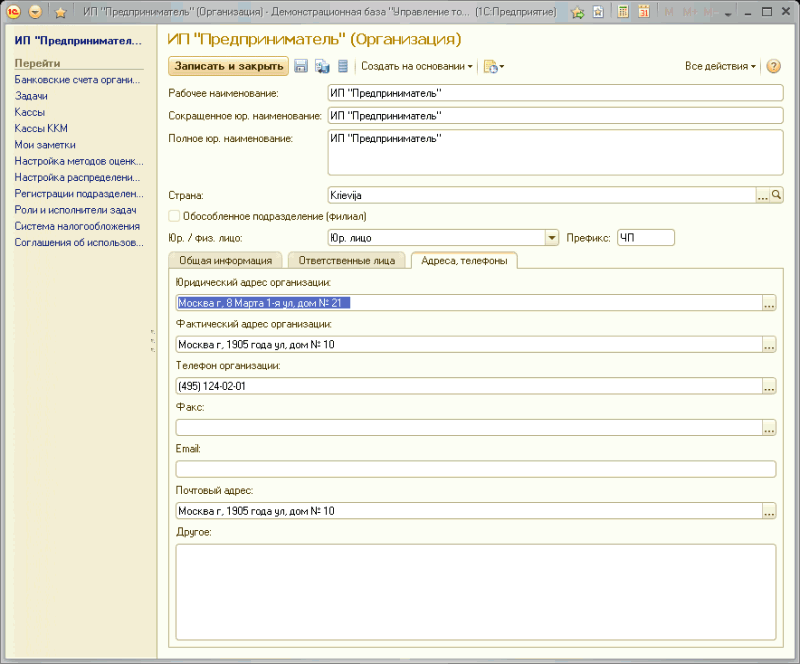Click ellipsis button of Юридический адрес field
This screenshot has width=800, height=664.
[x=769, y=303]
